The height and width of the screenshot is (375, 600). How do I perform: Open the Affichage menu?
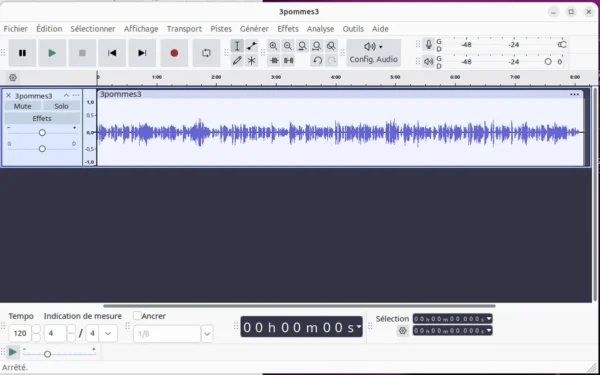(141, 29)
